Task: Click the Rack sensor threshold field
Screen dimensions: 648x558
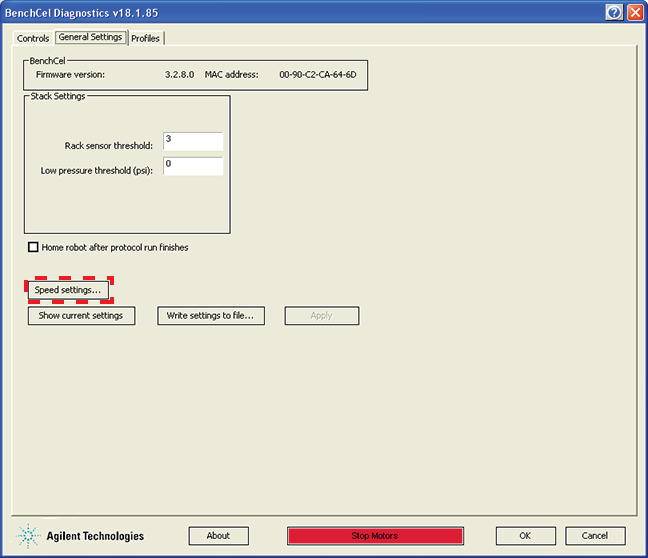Action: (192, 142)
